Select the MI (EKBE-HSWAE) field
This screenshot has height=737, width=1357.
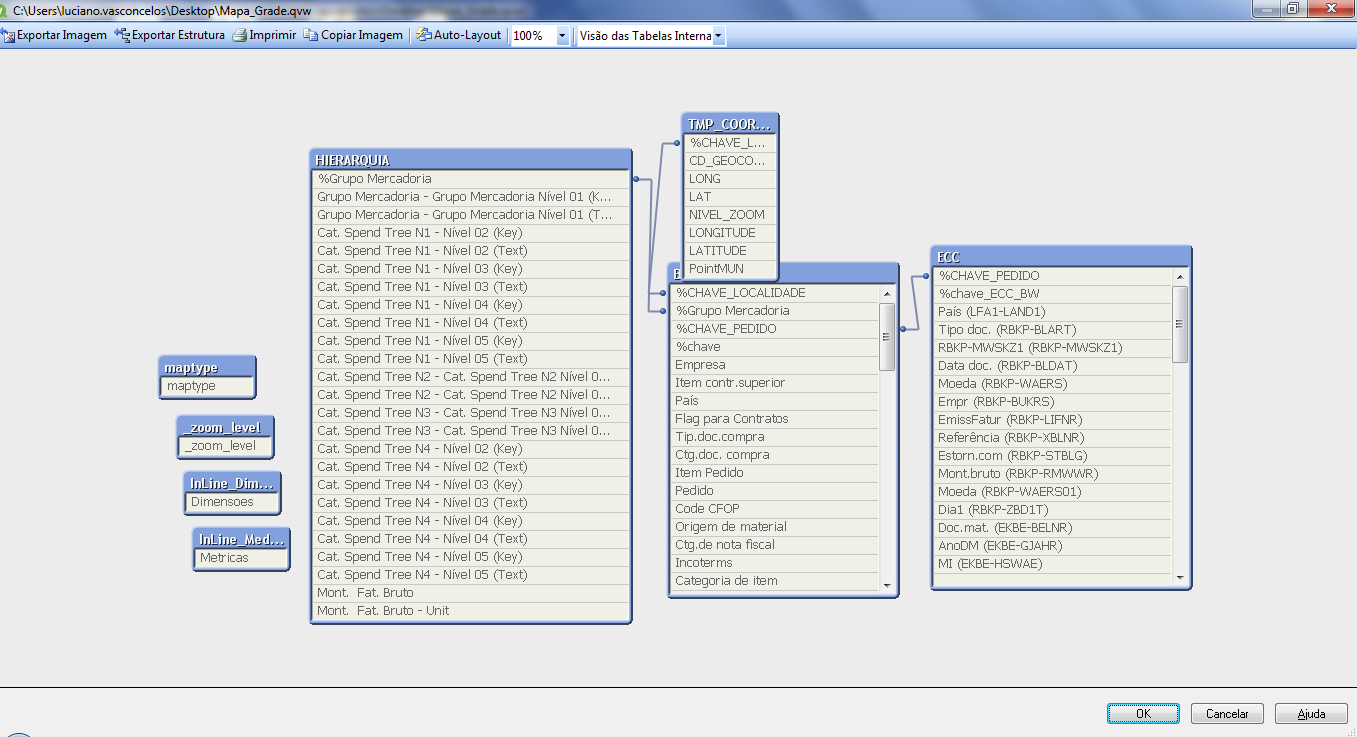point(1053,564)
